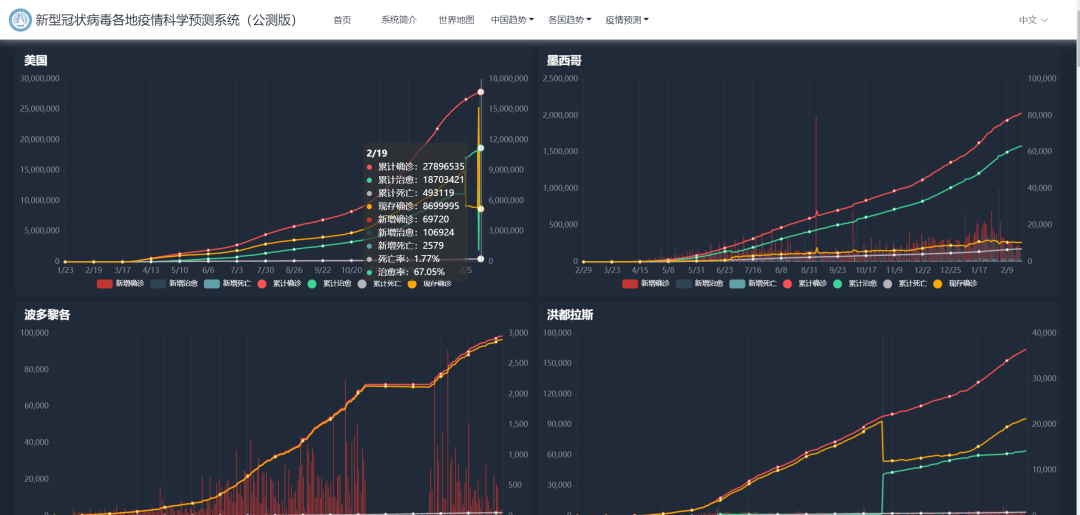Click the 3,000 right-axis label on 波多黎各 chart

point(519,333)
